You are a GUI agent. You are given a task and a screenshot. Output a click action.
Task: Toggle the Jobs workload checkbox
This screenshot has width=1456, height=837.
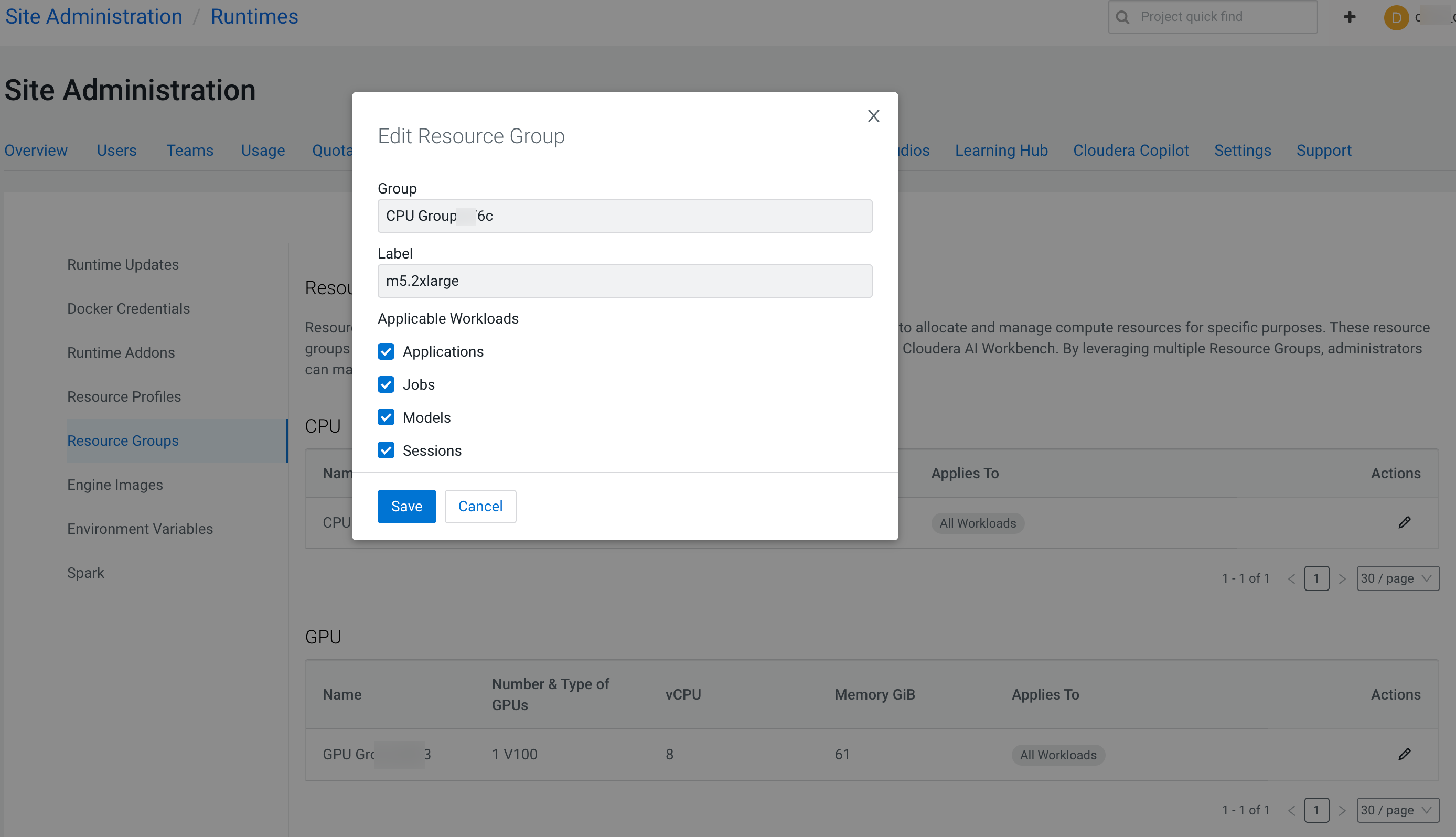tap(386, 384)
